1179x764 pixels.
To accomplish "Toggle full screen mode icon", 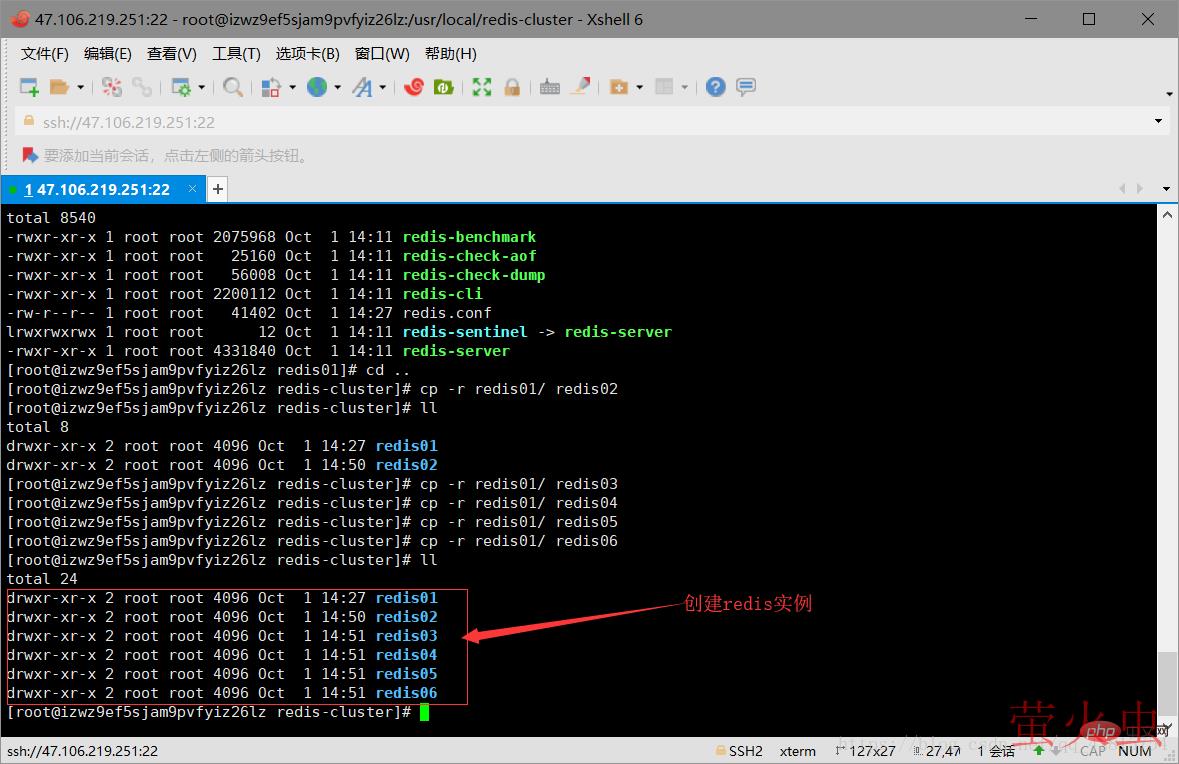I will point(482,88).
